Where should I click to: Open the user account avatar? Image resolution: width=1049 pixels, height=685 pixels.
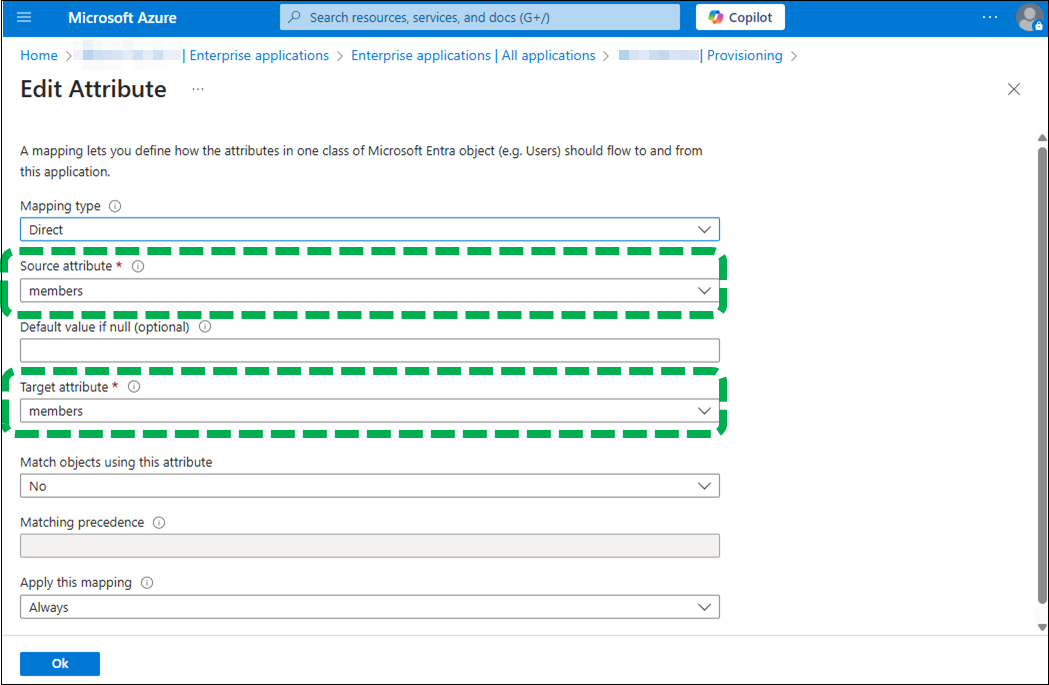1028,18
